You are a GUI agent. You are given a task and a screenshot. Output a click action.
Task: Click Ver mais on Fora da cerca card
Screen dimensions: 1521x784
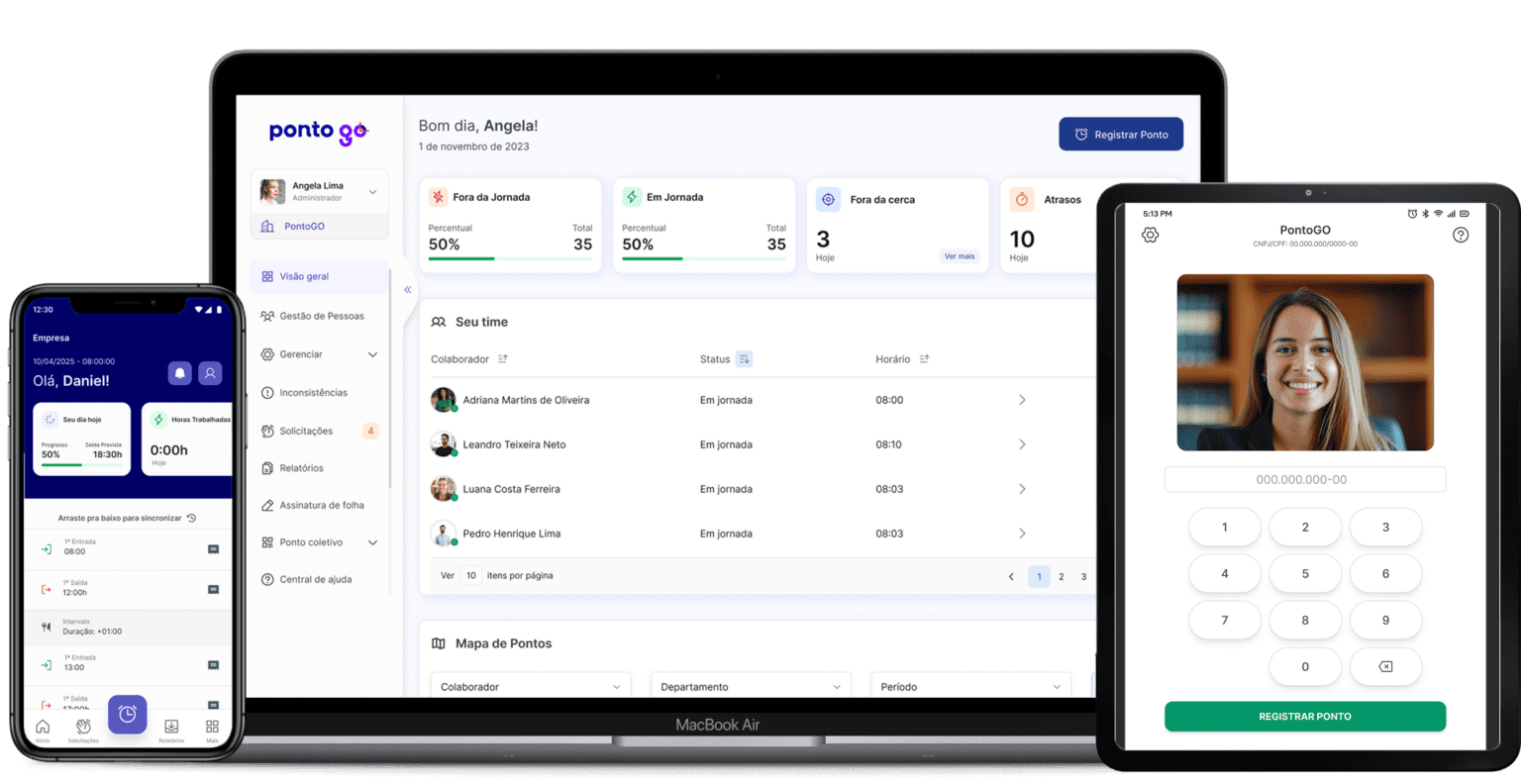tap(959, 256)
